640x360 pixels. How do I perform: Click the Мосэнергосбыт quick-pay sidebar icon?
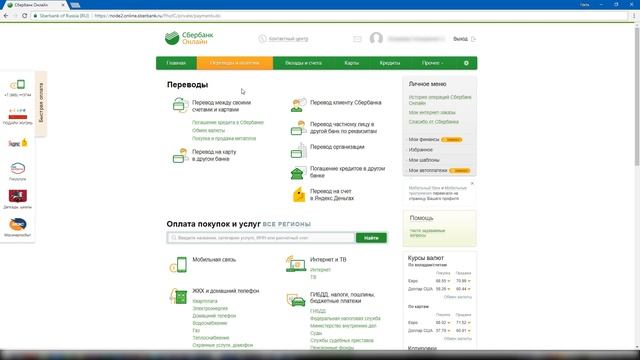click(18, 224)
